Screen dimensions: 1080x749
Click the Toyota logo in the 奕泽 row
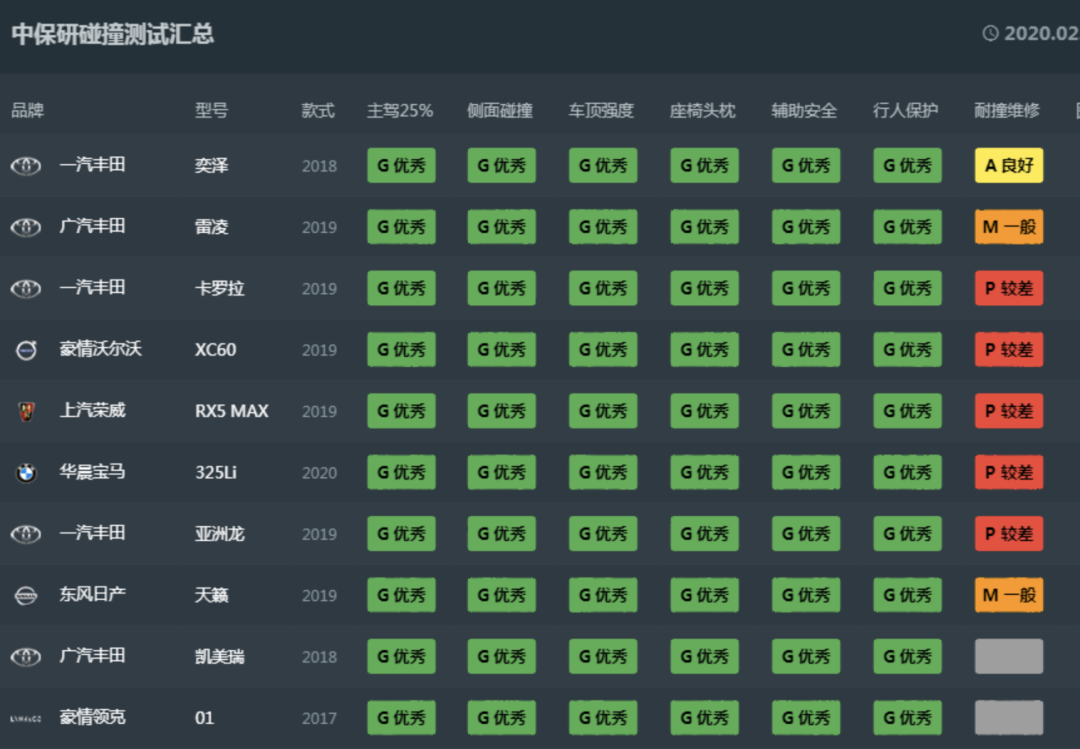[x=26, y=166]
